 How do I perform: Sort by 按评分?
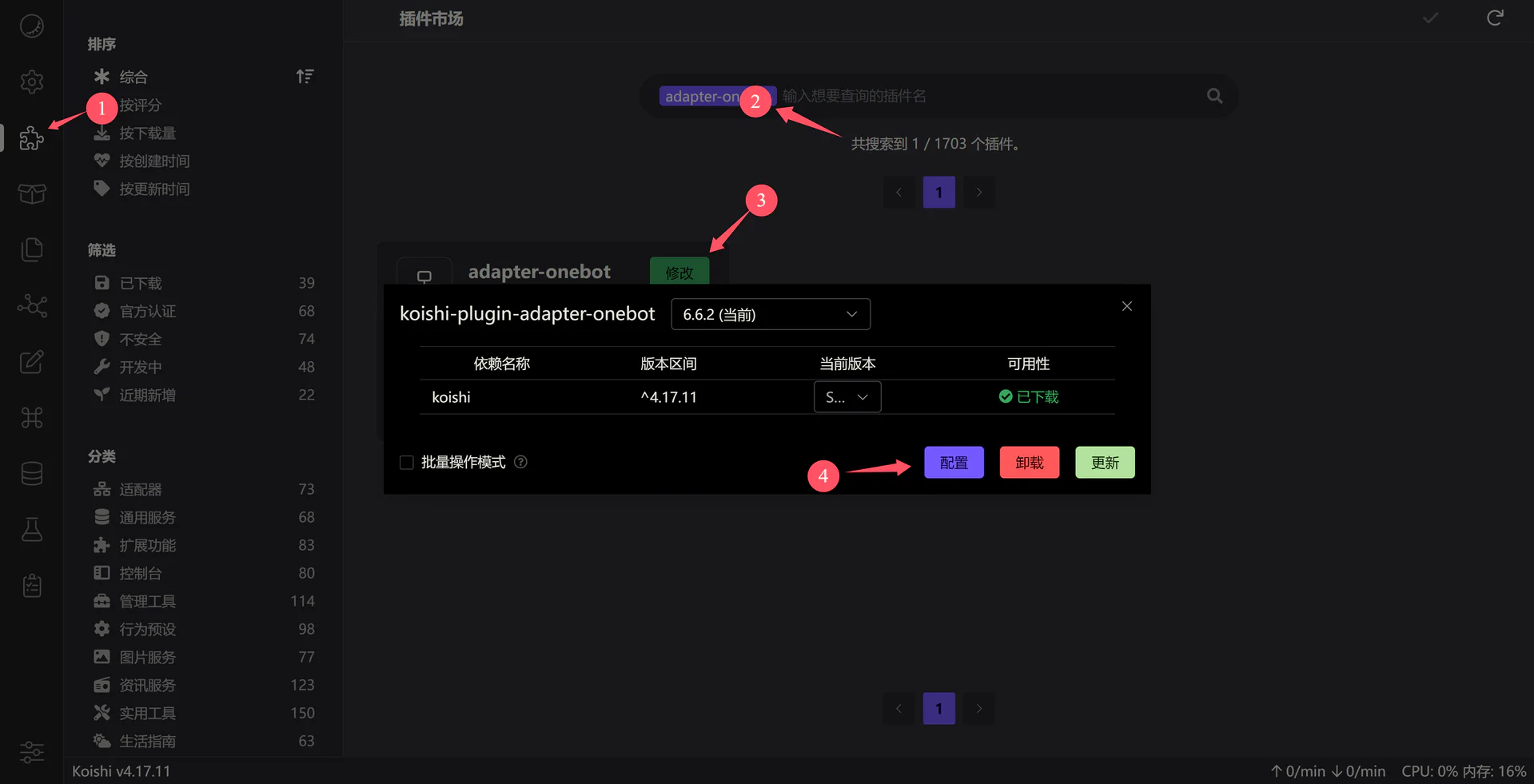click(141, 105)
